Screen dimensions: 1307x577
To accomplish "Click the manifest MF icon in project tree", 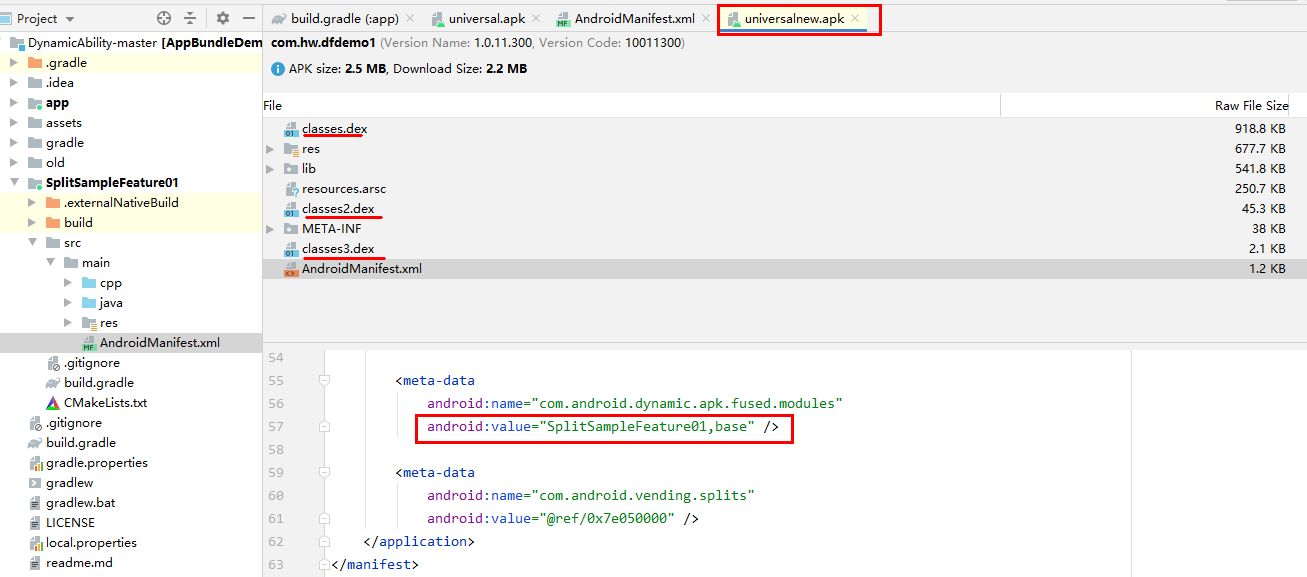I will point(89,343).
